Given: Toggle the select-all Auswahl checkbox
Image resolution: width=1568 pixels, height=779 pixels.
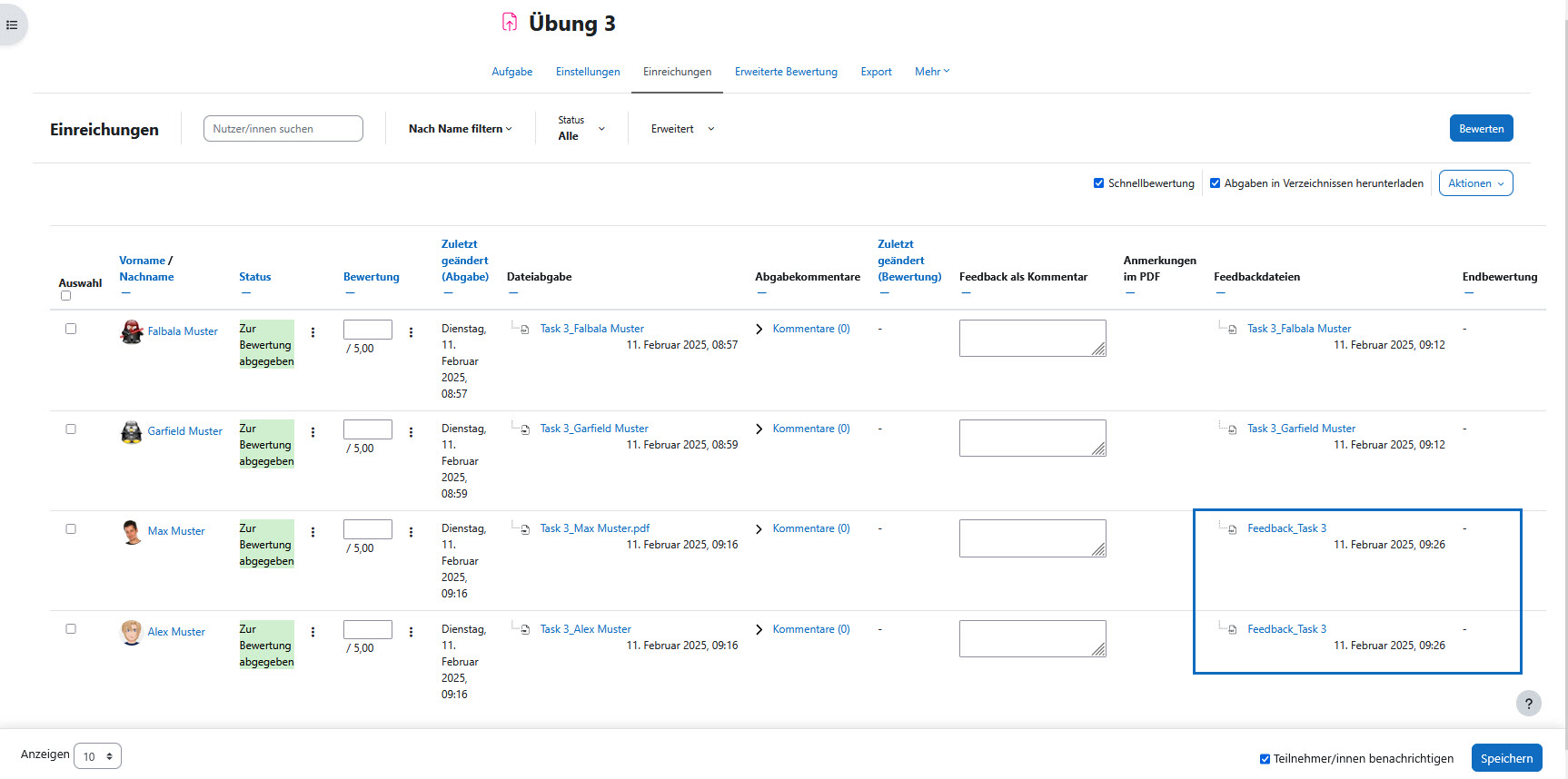Looking at the screenshot, I should (65, 296).
